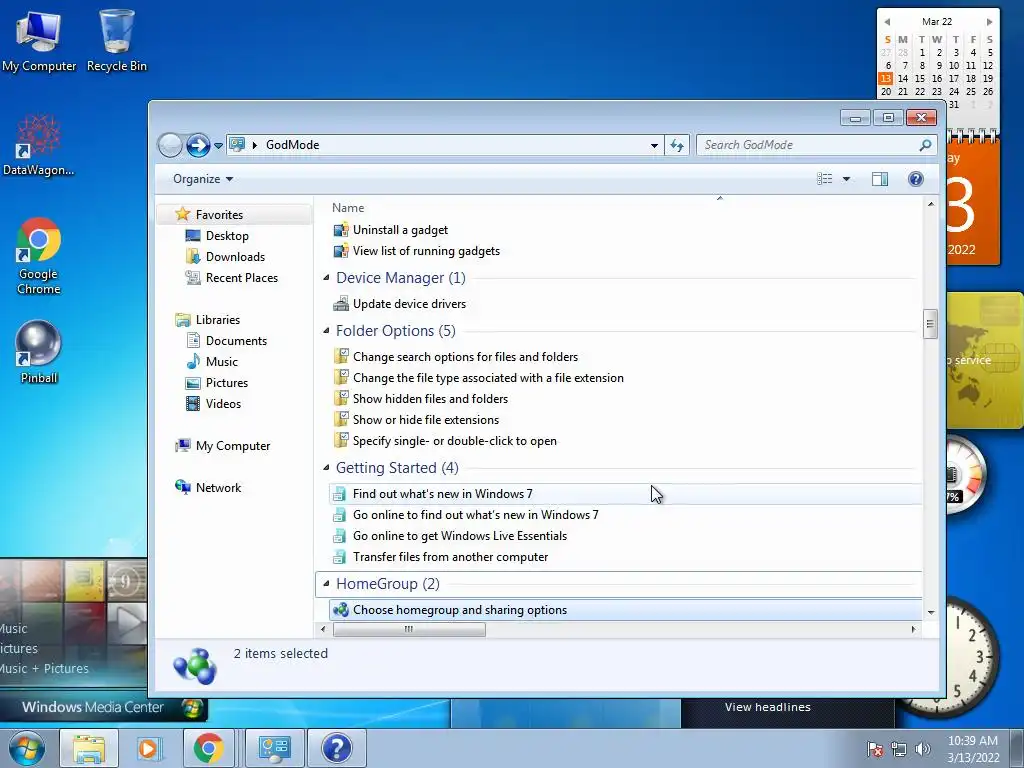1024x768 pixels.
Task: Click the horizontal scrollbar thumb
Action: coord(409,630)
